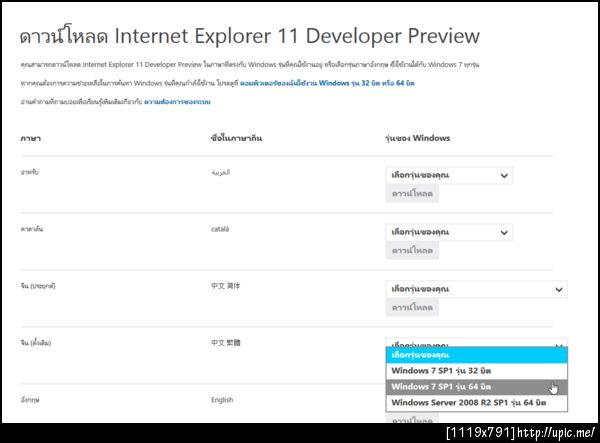Click the download button in the Arabic row

[412, 194]
